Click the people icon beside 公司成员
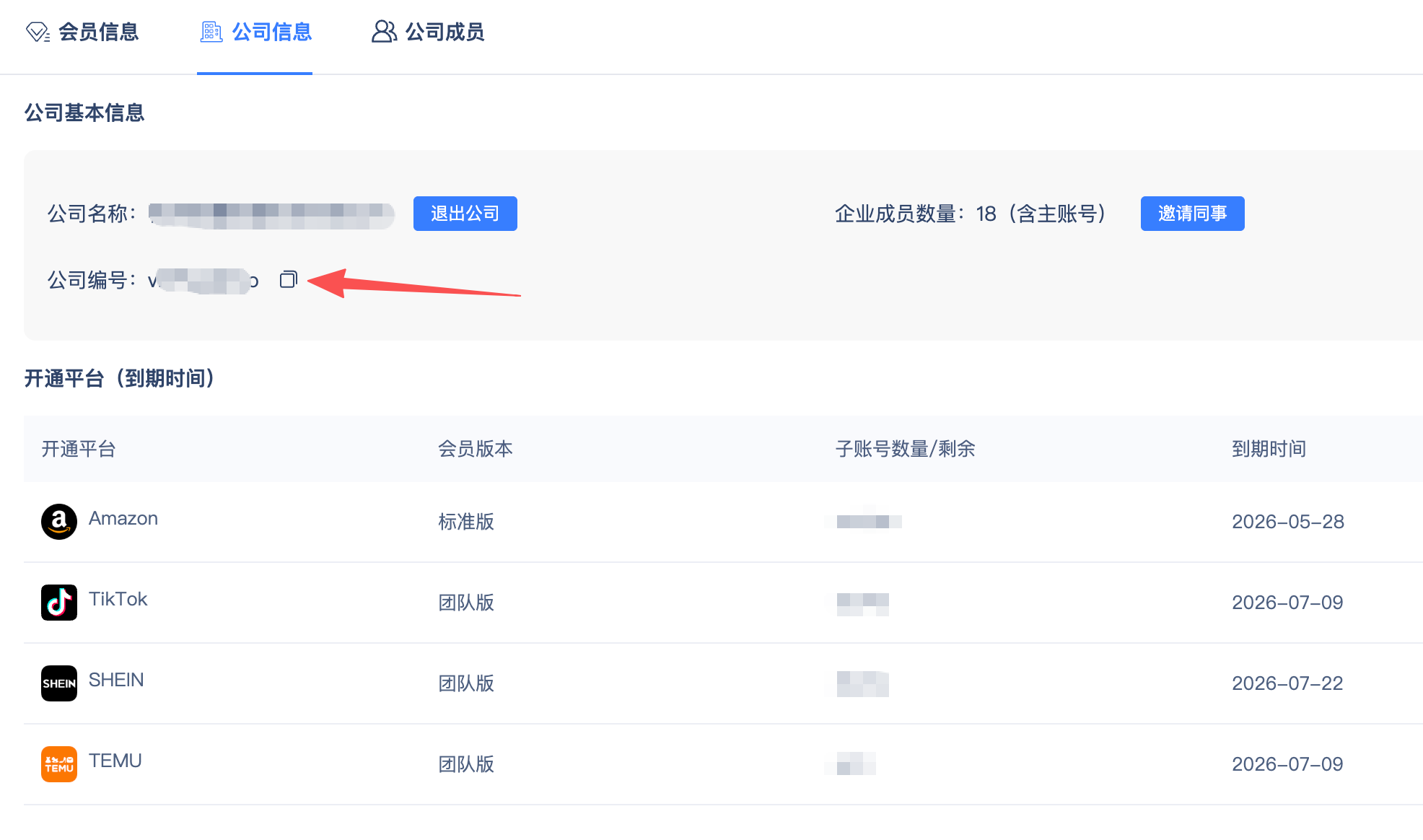 click(x=384, y=32)
